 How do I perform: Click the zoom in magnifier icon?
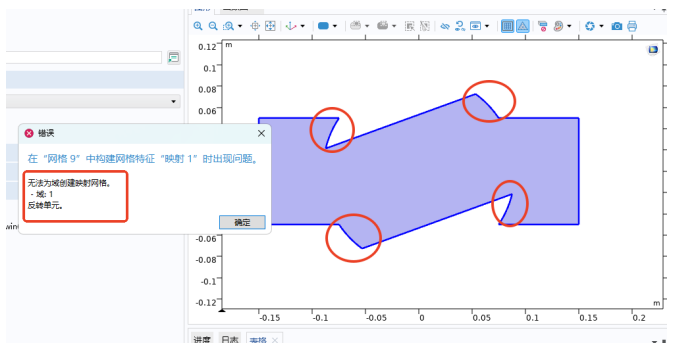(x=198, y=26)
